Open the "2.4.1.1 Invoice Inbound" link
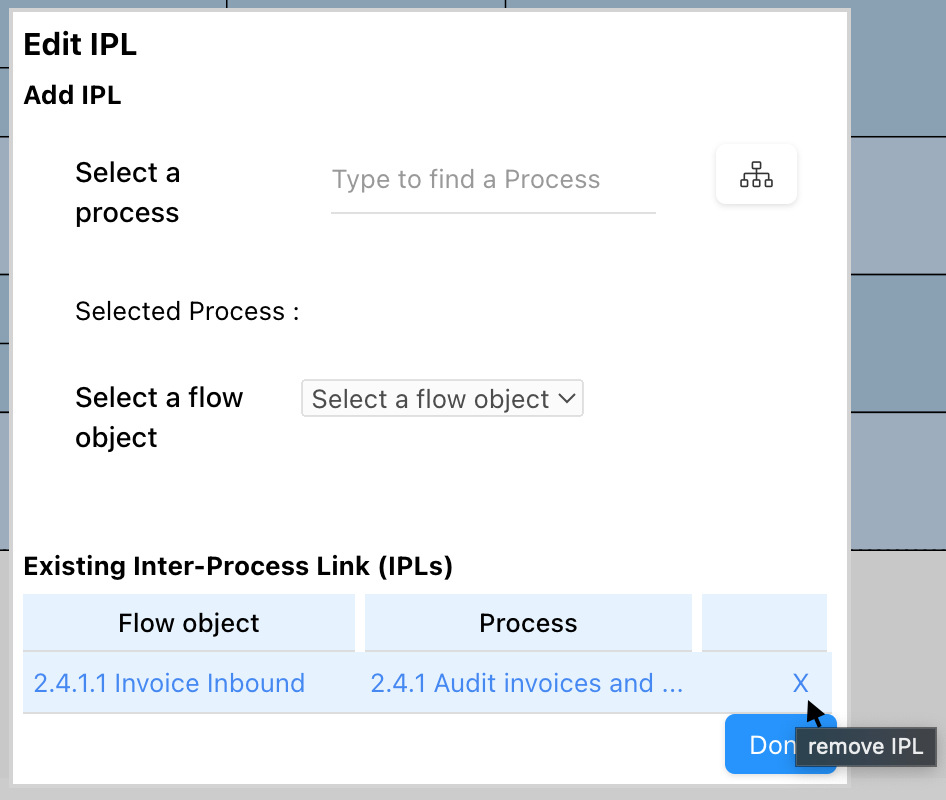Image resolution: width=946 pixels, height=800 pixels. coord(169,683)
